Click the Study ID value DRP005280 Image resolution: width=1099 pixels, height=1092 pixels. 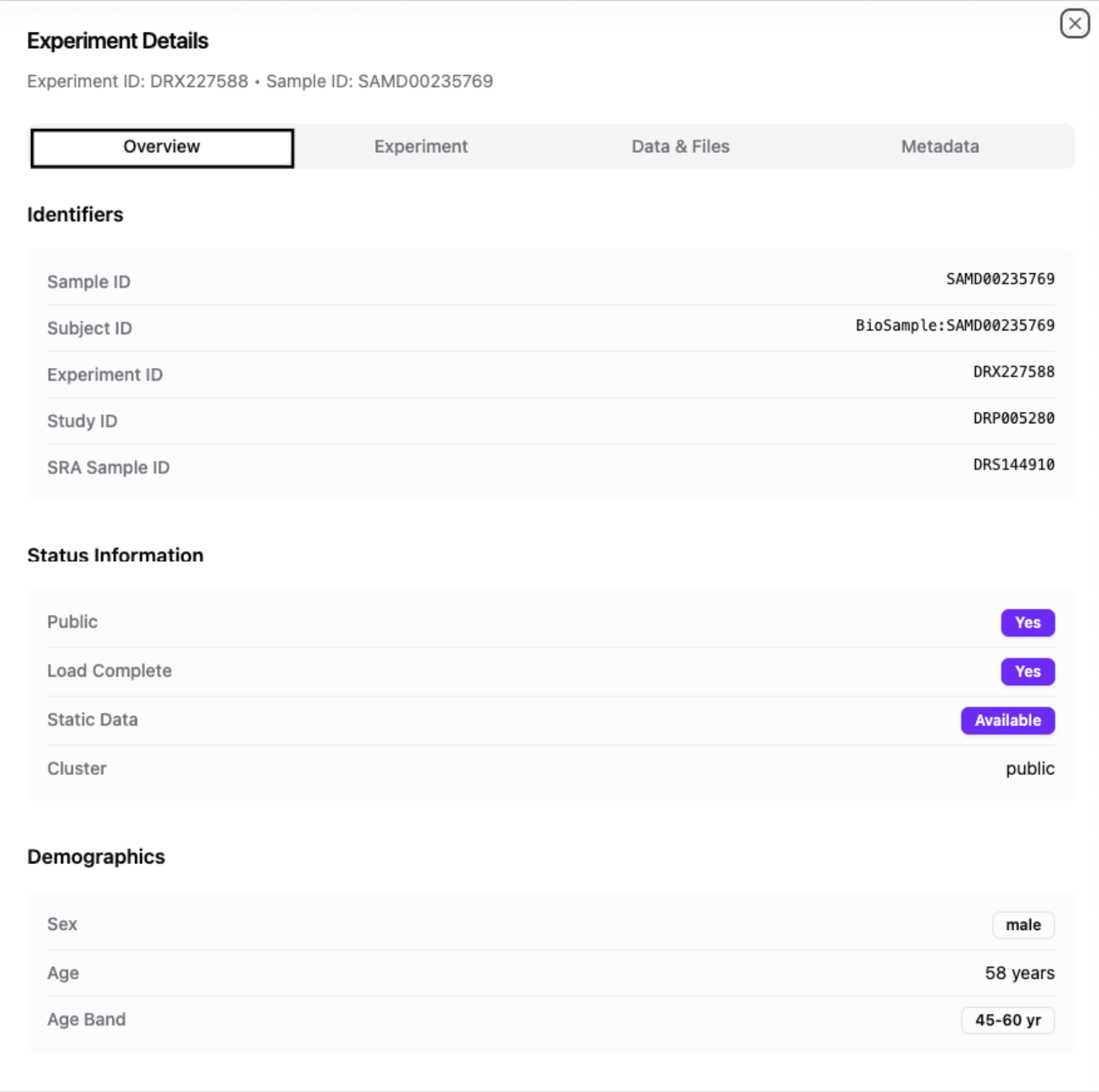coord(1013,418)
